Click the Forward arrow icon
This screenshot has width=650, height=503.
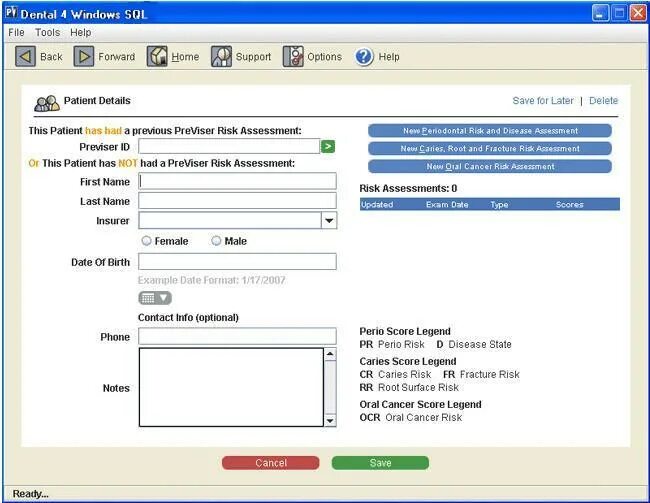point(84,56)
